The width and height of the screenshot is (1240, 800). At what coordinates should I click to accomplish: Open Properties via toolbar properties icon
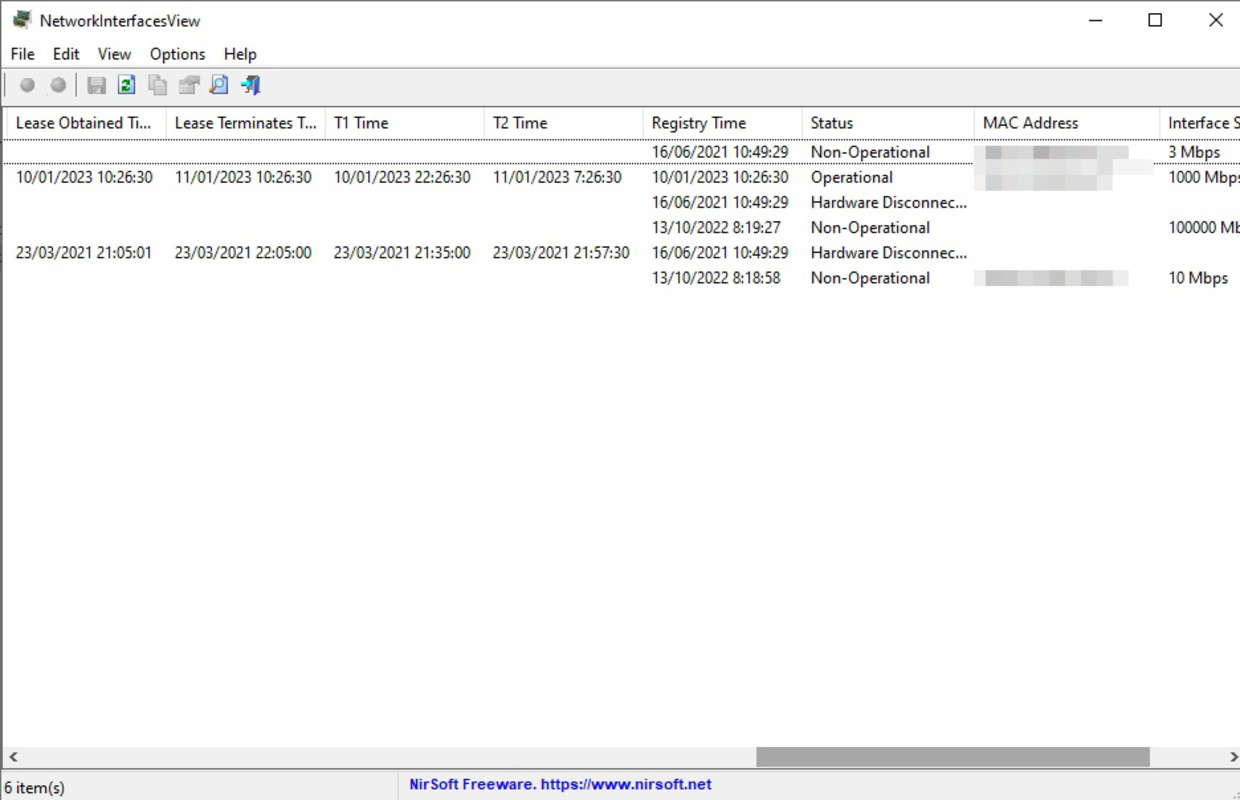click(188, 86)
